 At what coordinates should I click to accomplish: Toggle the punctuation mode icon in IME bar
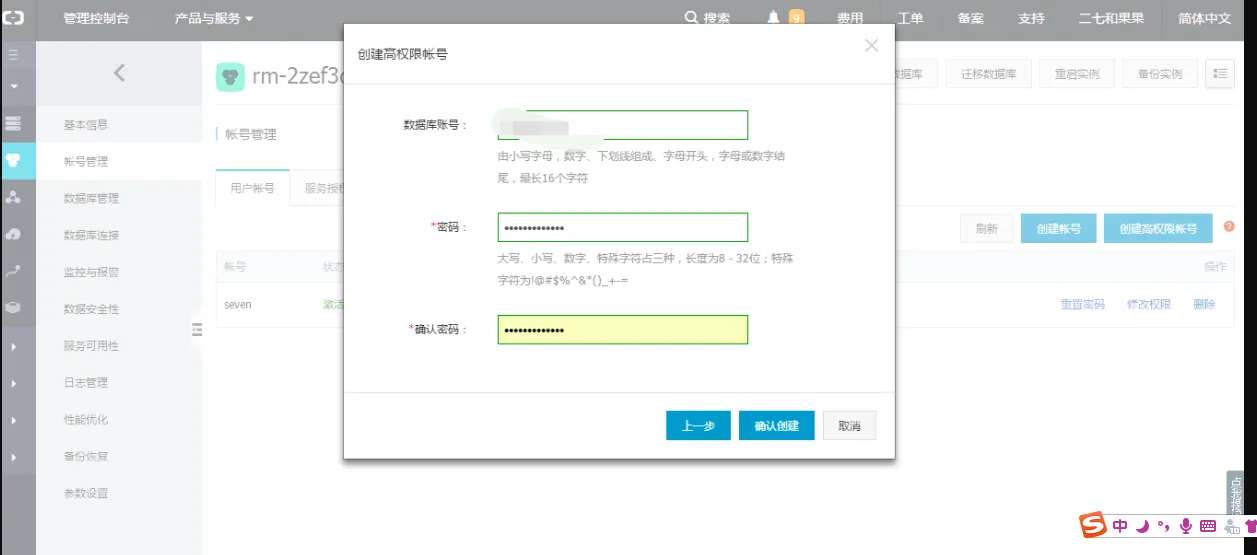click(1163, 526)
